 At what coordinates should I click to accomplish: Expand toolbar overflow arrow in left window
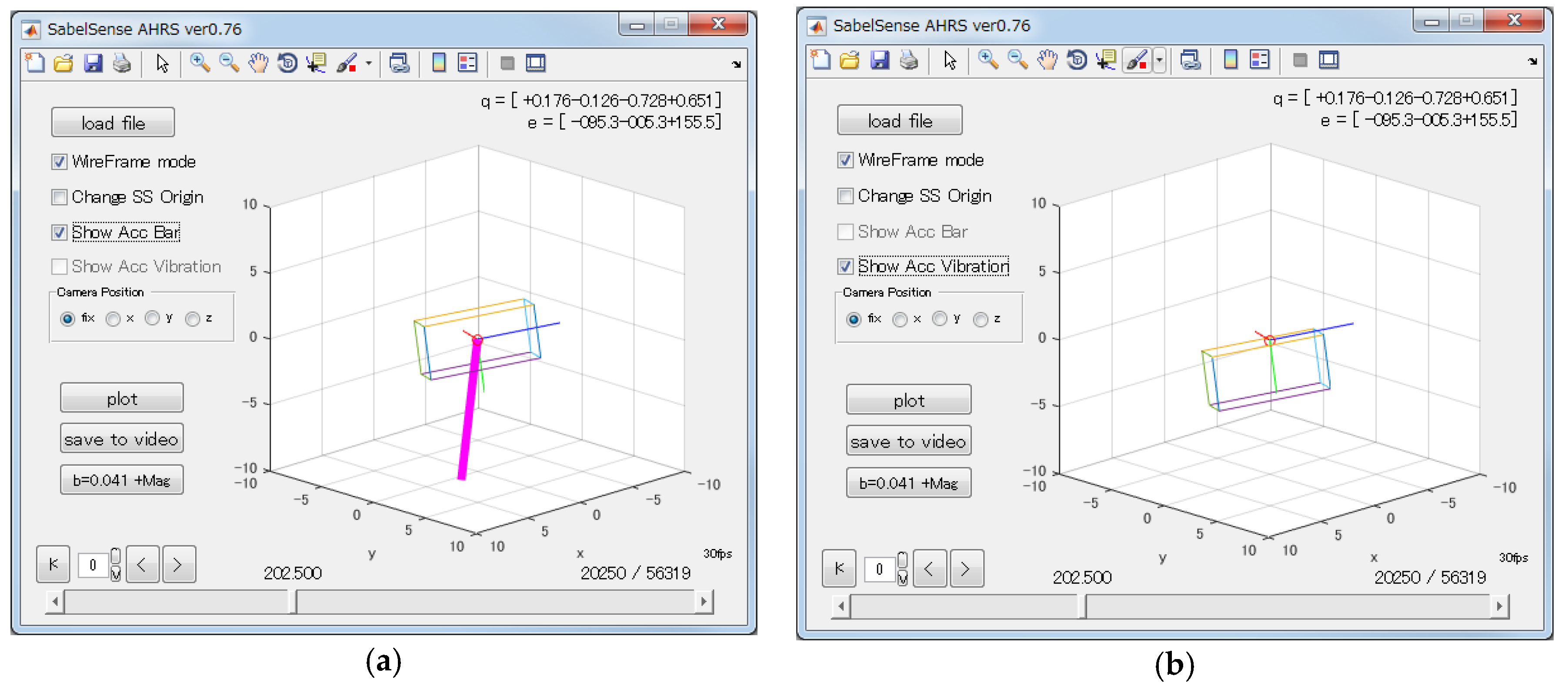click(x=737, y=64)
